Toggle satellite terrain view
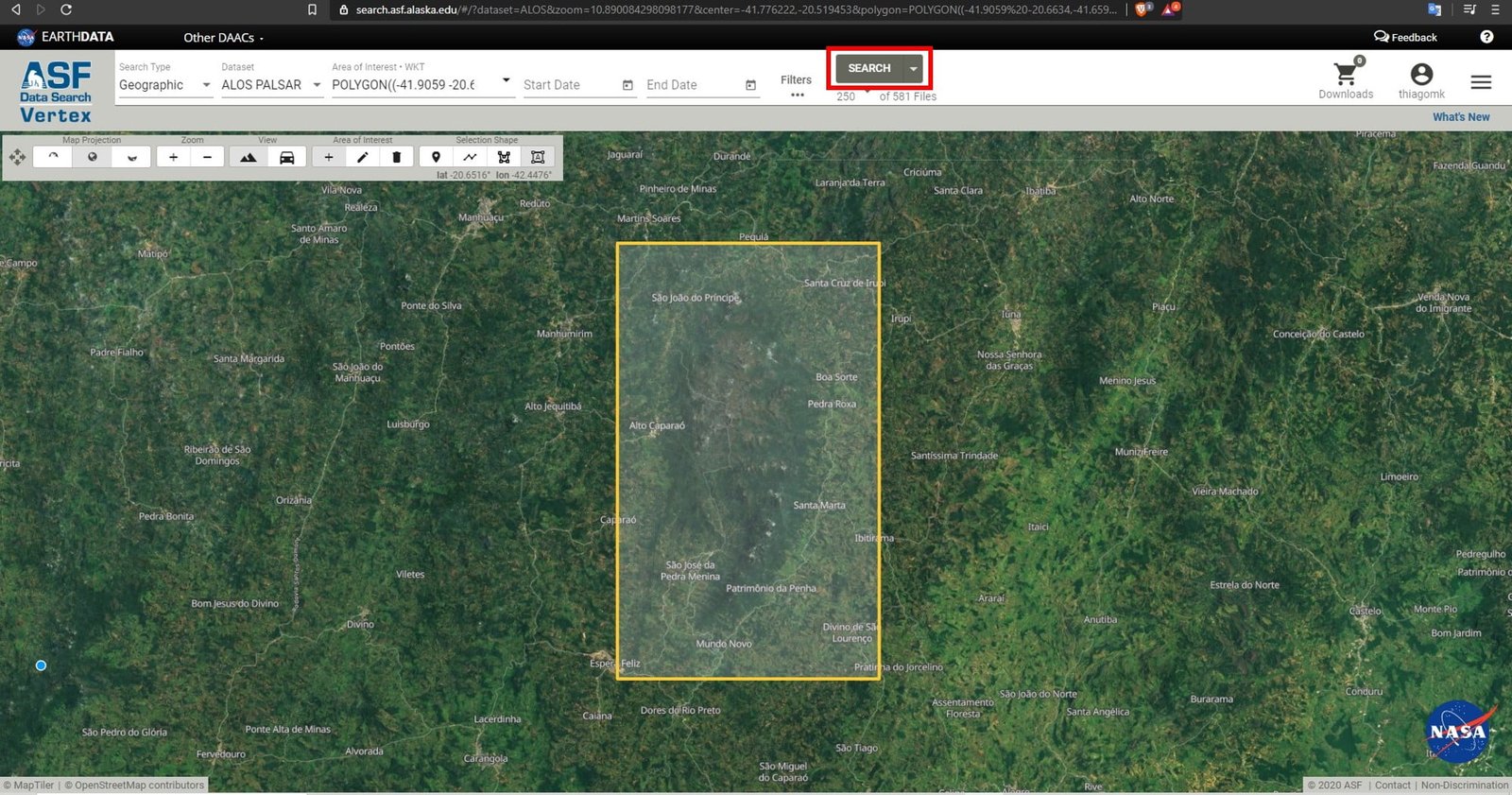The width and height of the screenshot is (1512, 795). tap(249, 157)
